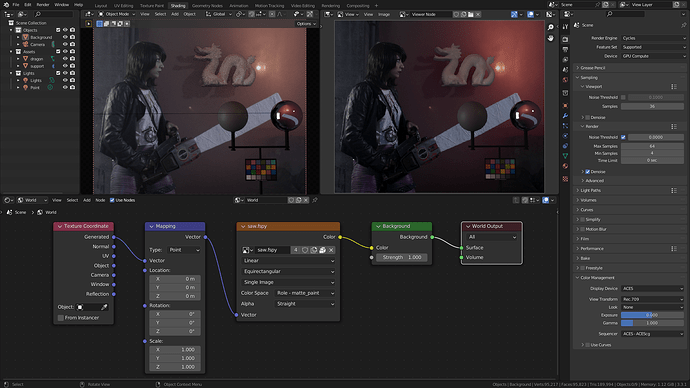Open the Global orientation dropdown
Viewport: 690px width, 388px height.
(219, 14)
